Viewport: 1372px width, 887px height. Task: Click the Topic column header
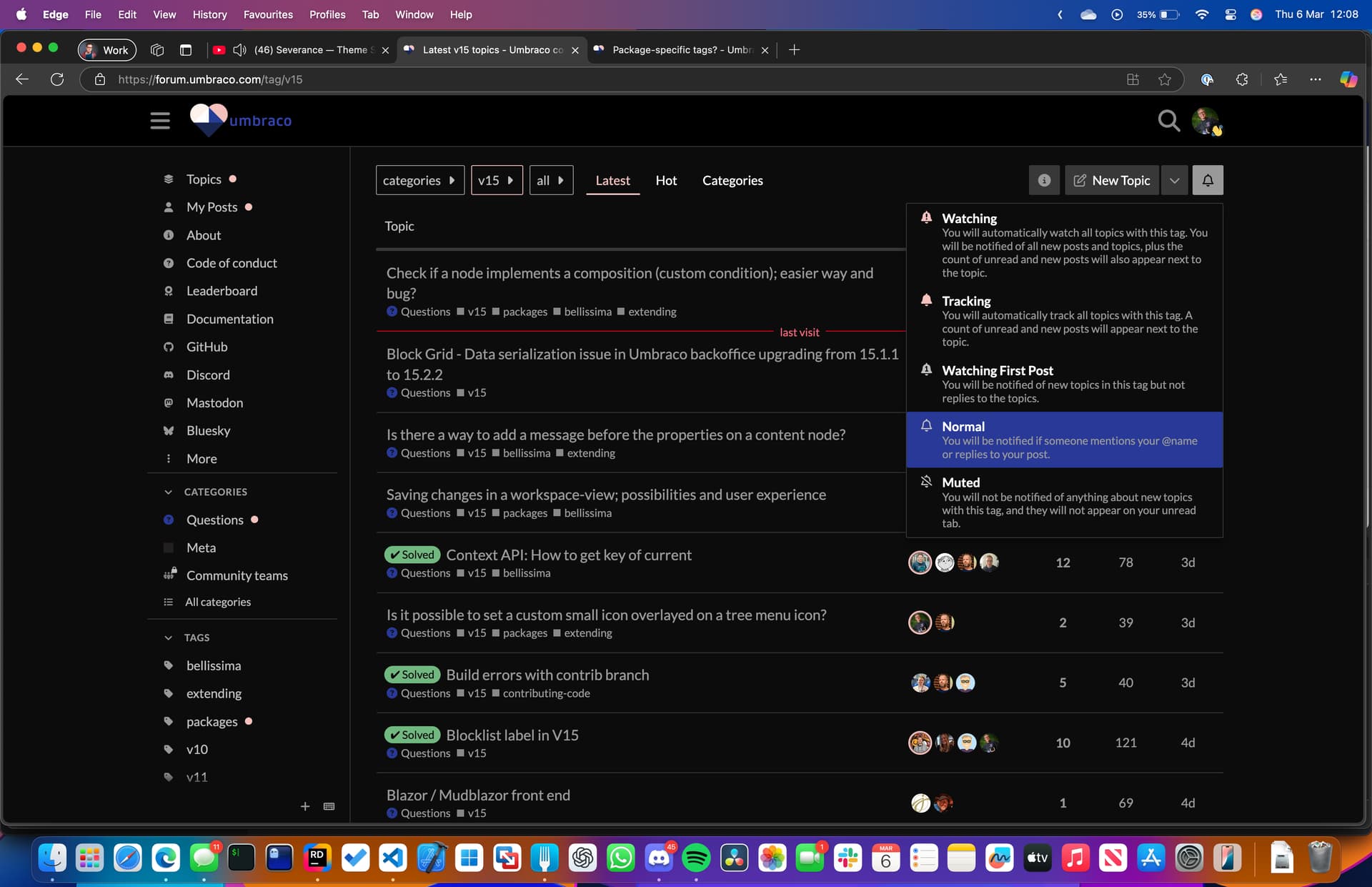click(x=399, y=226)
